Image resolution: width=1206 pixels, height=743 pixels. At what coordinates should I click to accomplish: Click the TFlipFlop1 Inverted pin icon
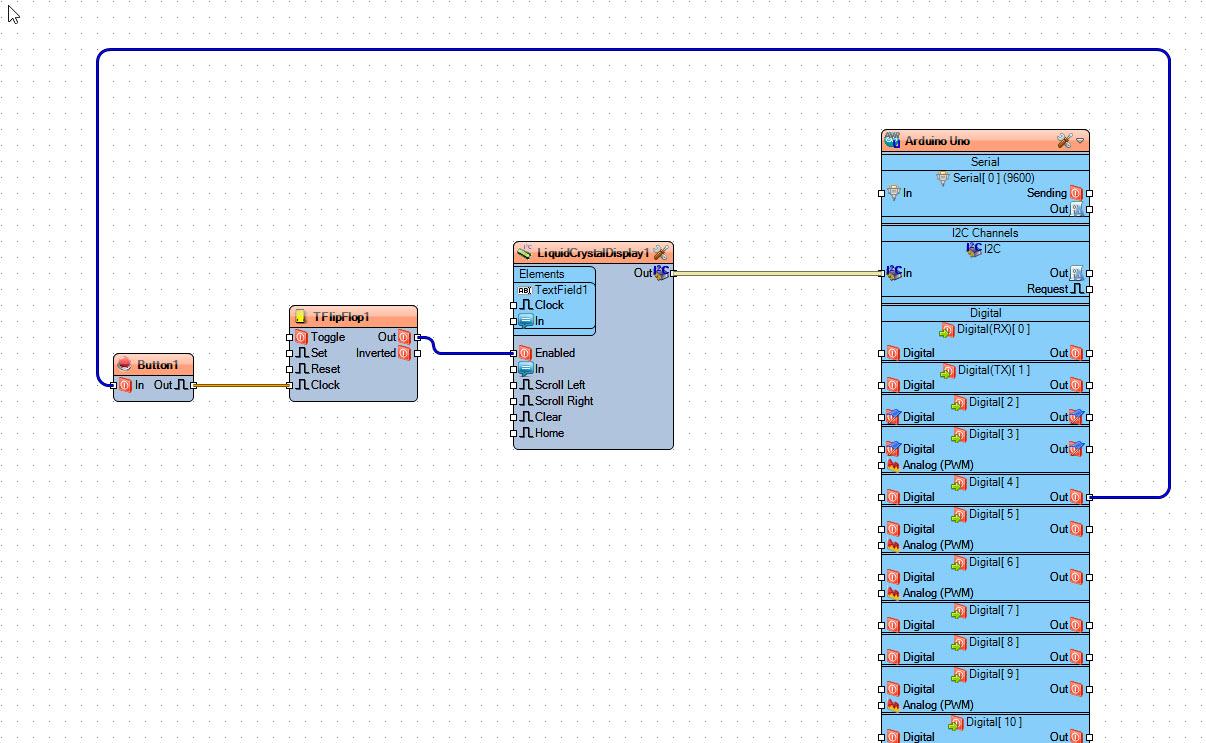tap(404, 353)
